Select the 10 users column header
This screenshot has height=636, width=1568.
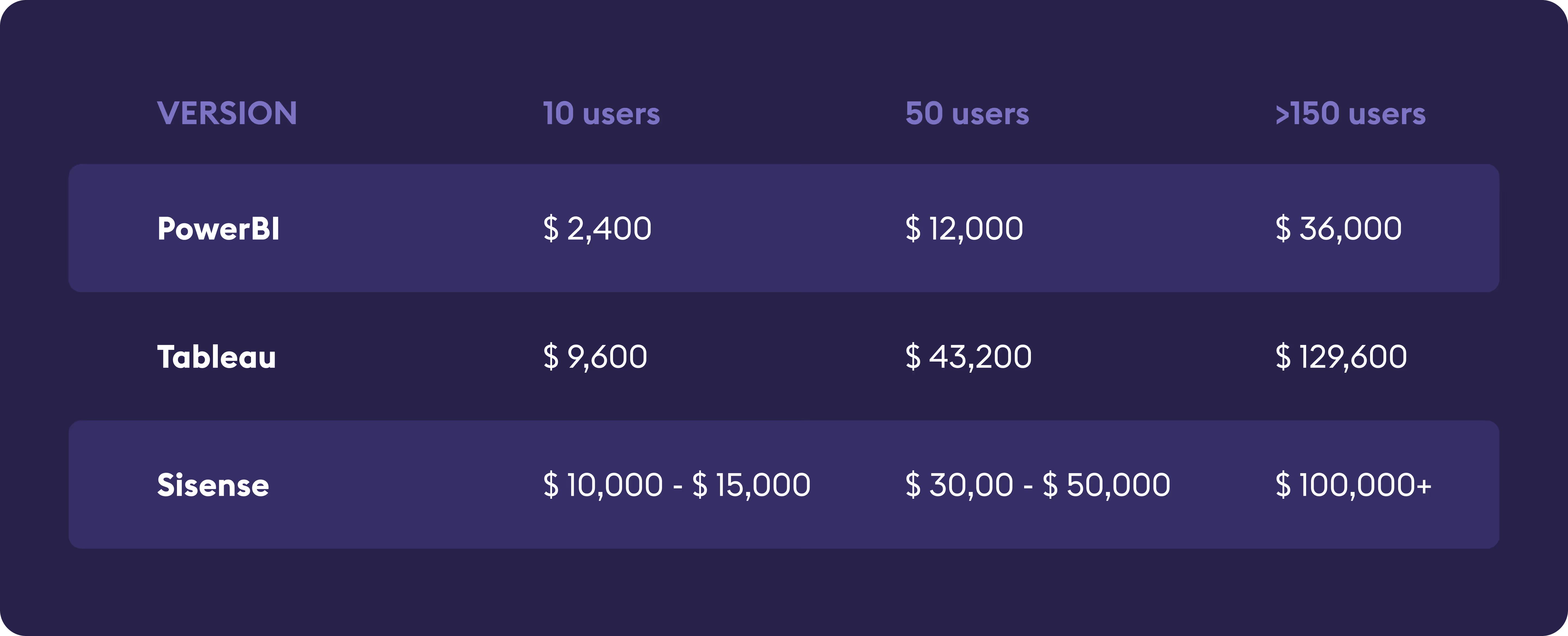tap(601, 113)
